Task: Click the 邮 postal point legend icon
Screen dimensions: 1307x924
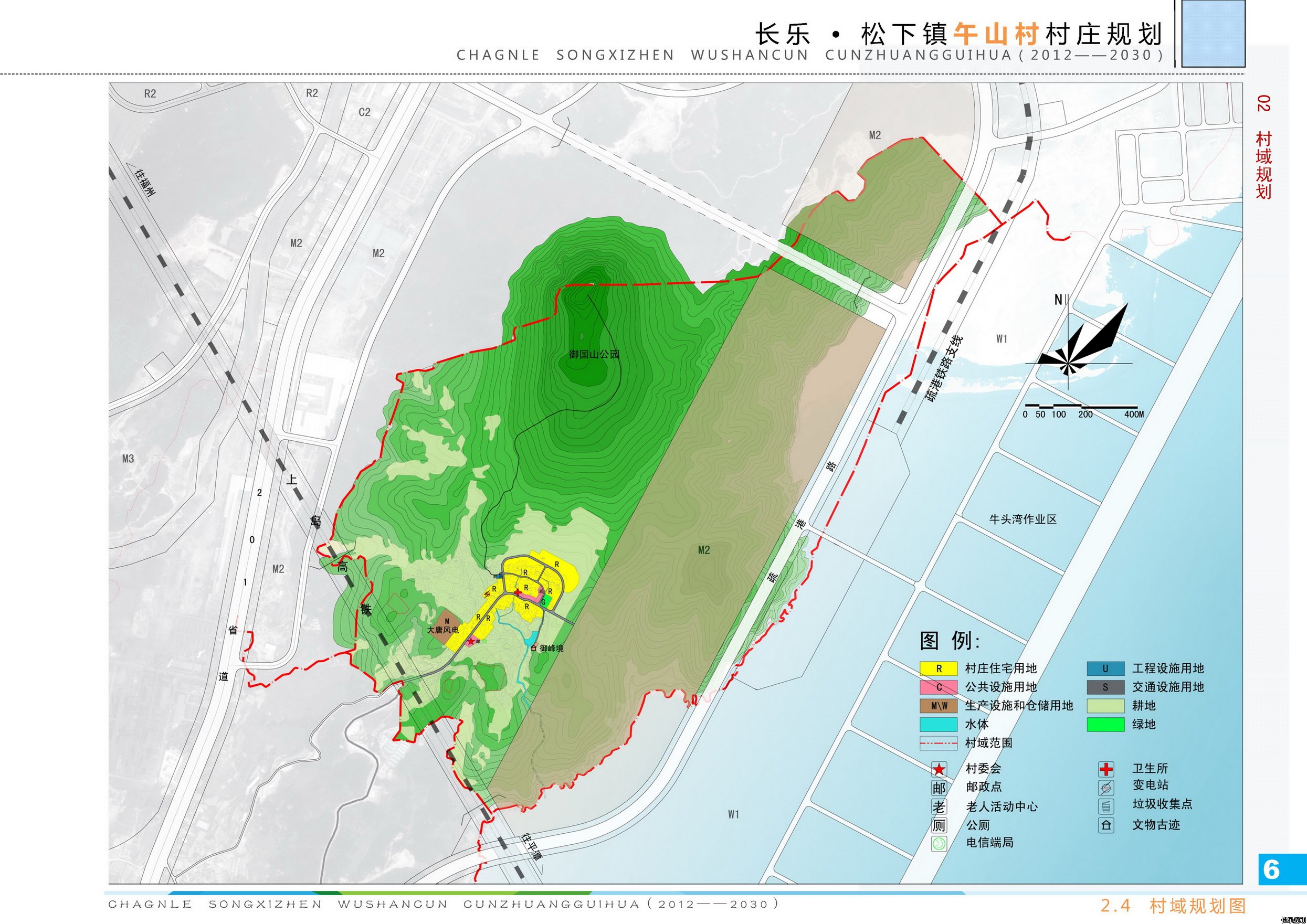Action: [939, 788]
